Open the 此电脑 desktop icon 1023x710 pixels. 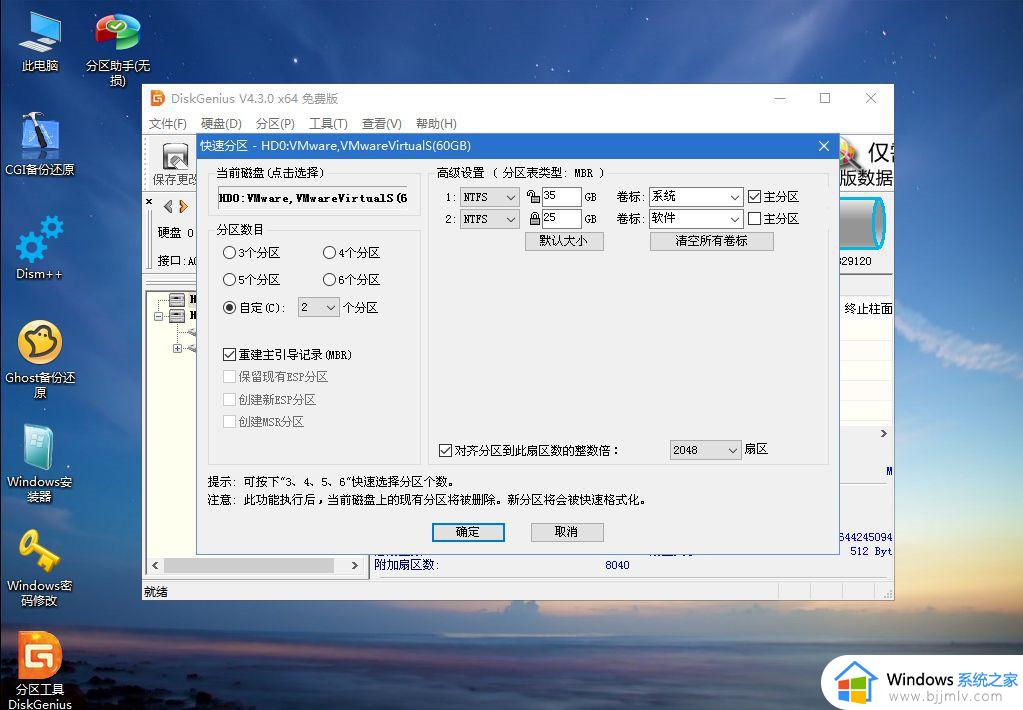point(40,42)
